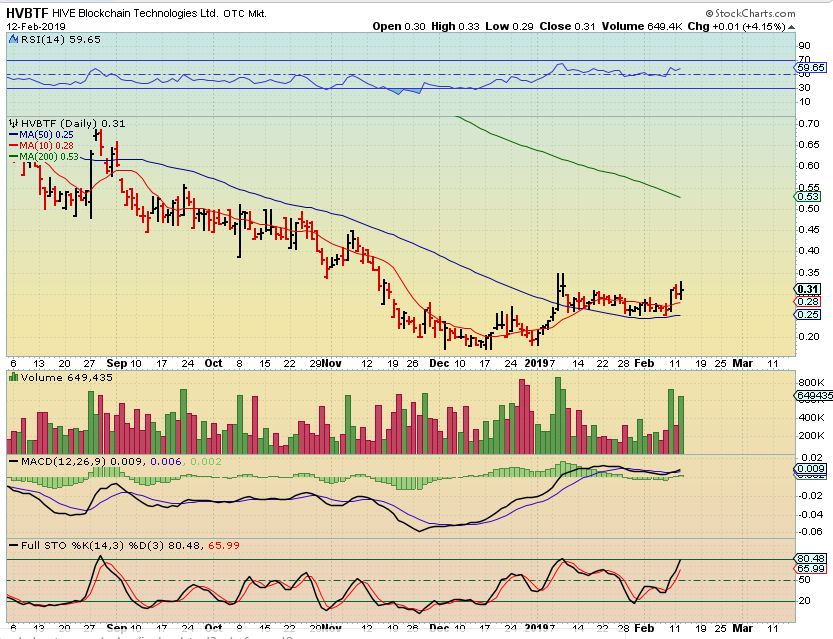Click the Nov label below the price chart
This screenshot has height=639, width=833.
332,363
